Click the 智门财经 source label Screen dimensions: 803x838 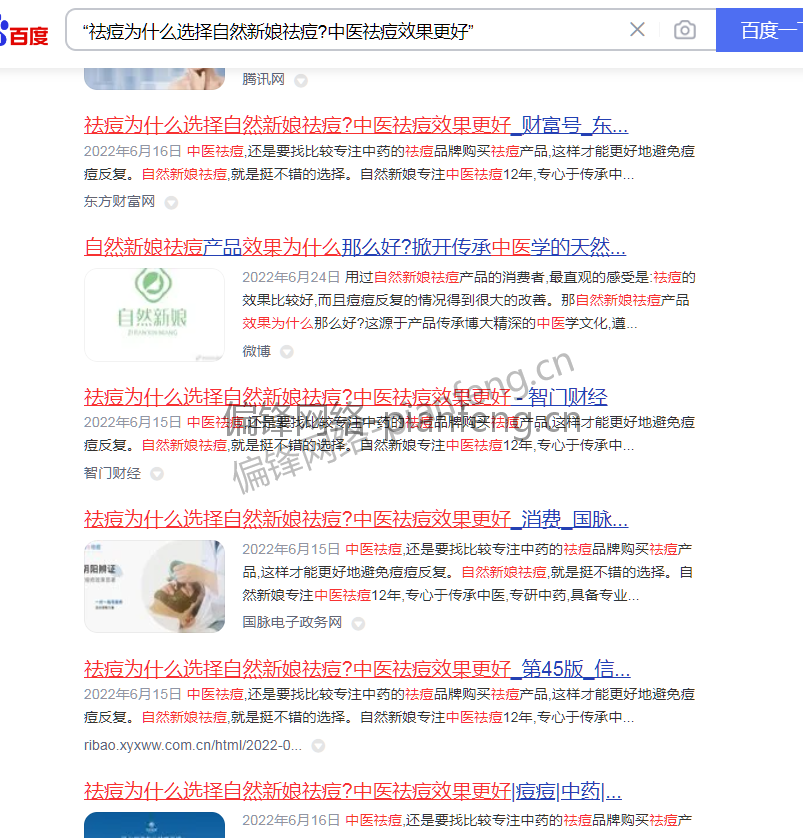(x=112, y=473)
